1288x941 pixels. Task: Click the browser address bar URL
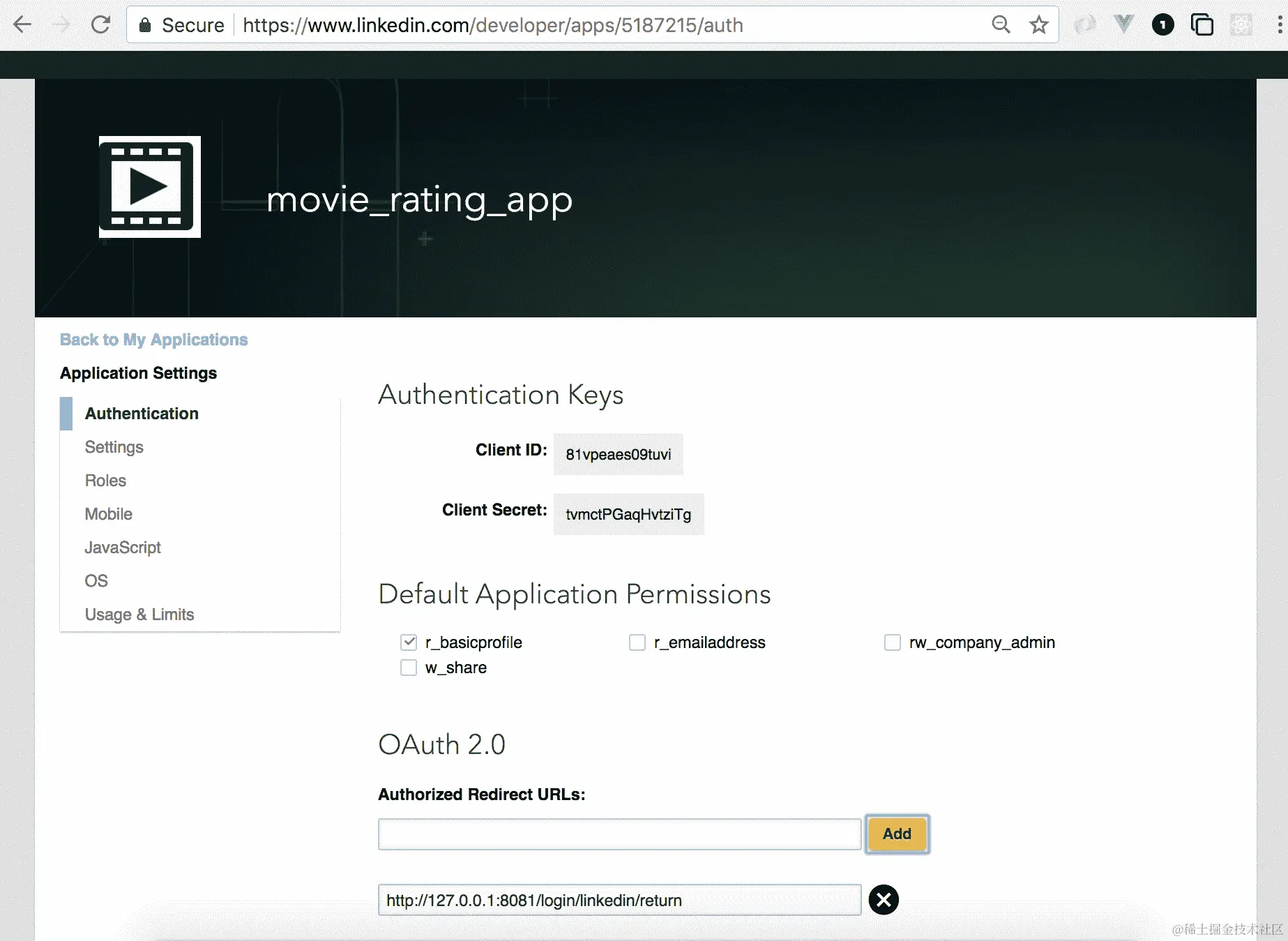coord(493,25)
